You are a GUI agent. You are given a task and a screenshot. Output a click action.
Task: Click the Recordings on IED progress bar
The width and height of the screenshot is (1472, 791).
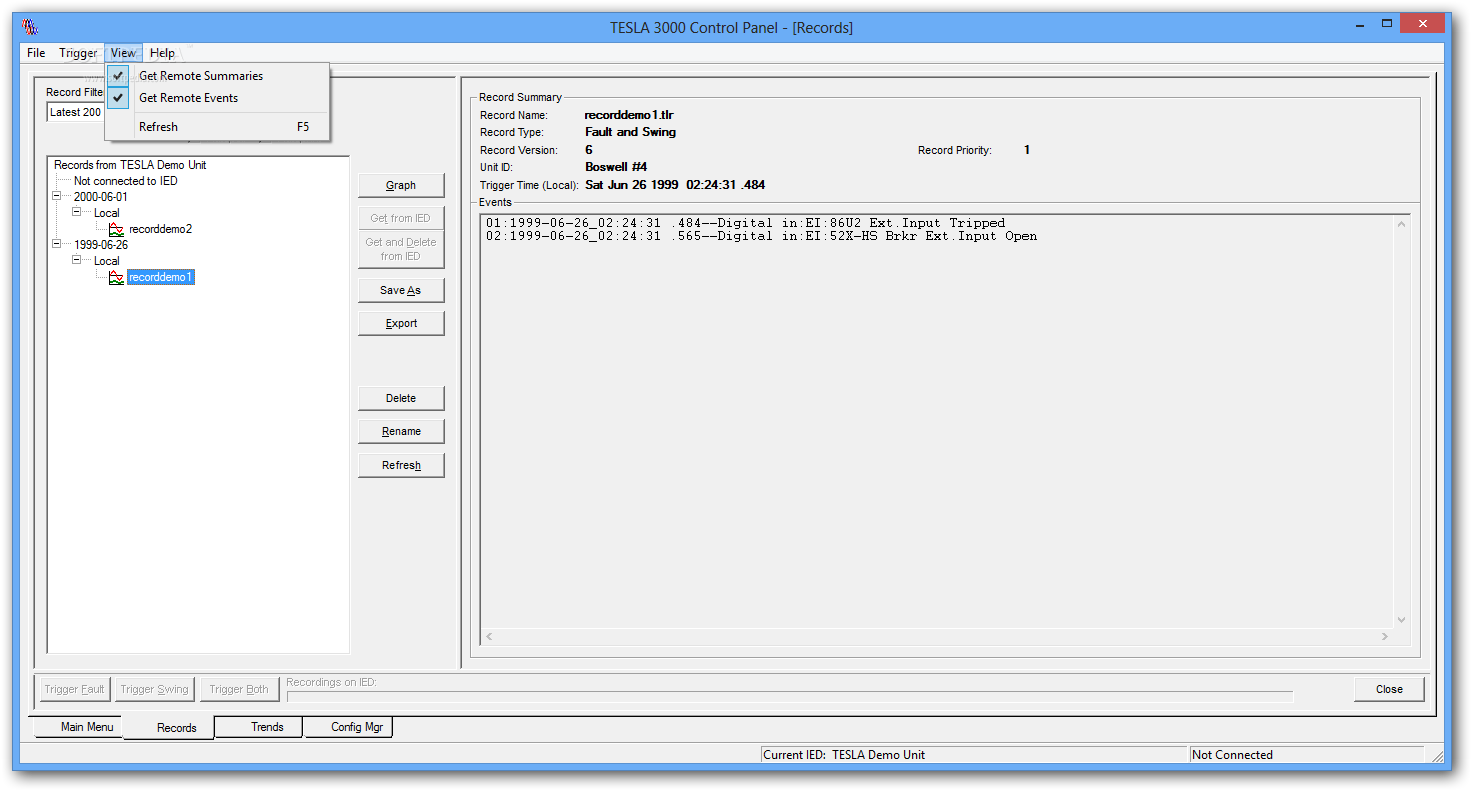coord(790,696)
